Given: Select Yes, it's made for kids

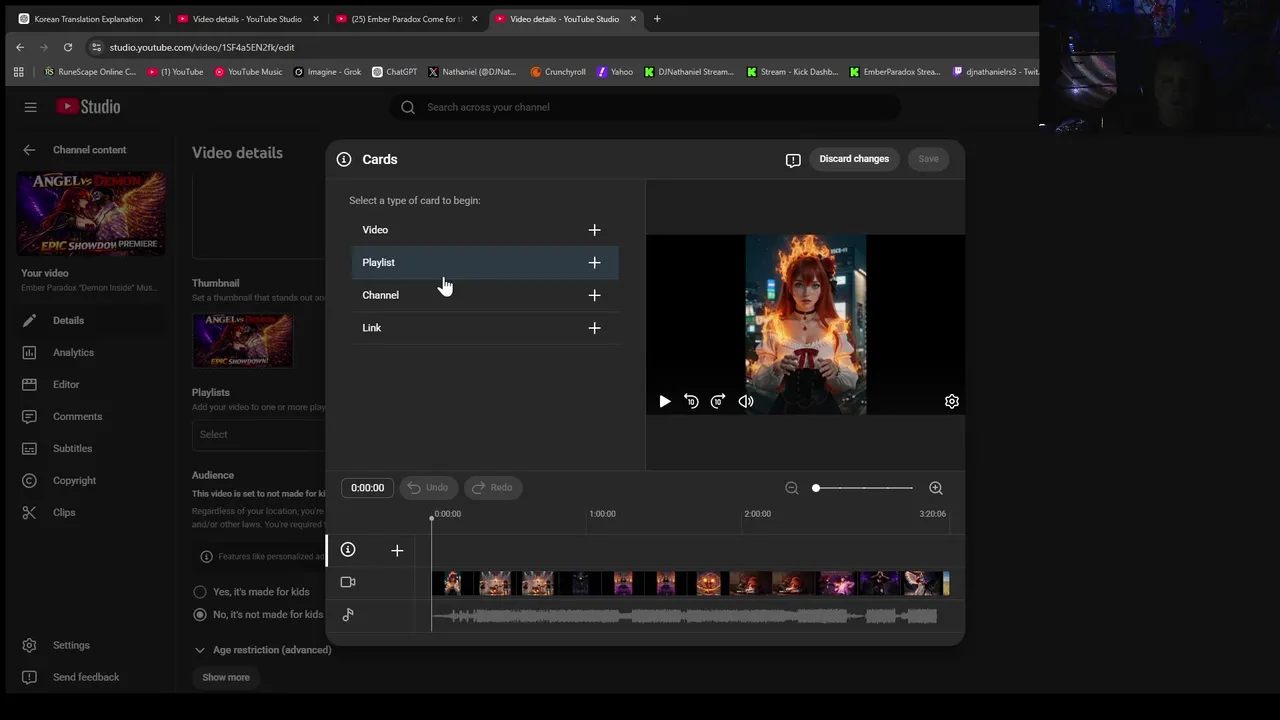Looking at the screenshot, I should (x=200, y=592).
